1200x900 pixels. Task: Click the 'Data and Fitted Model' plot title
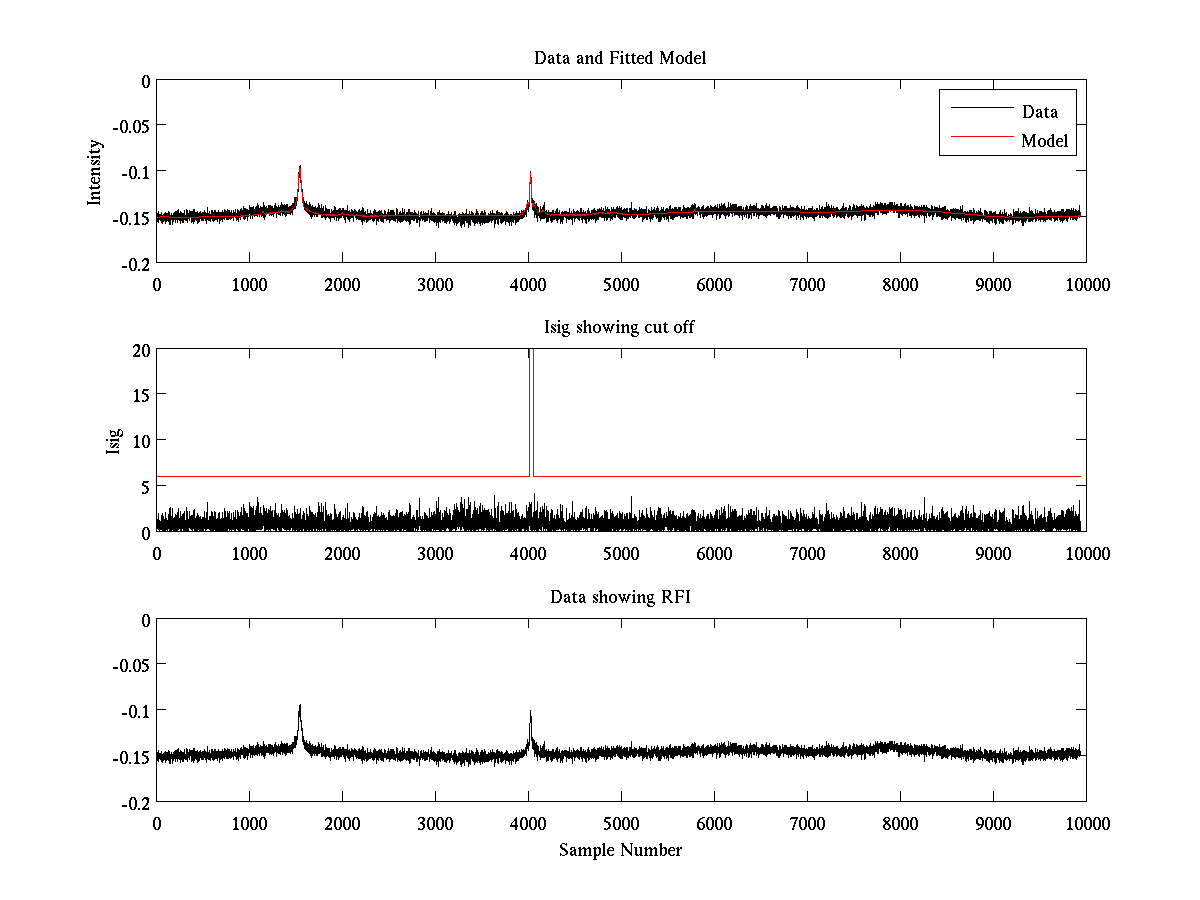pyautogui.click(x=620, y=58)
